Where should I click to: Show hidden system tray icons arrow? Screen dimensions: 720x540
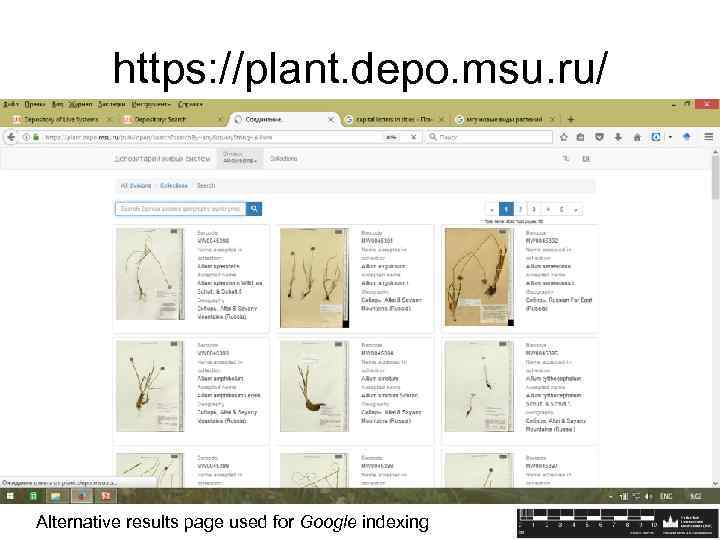611,496
